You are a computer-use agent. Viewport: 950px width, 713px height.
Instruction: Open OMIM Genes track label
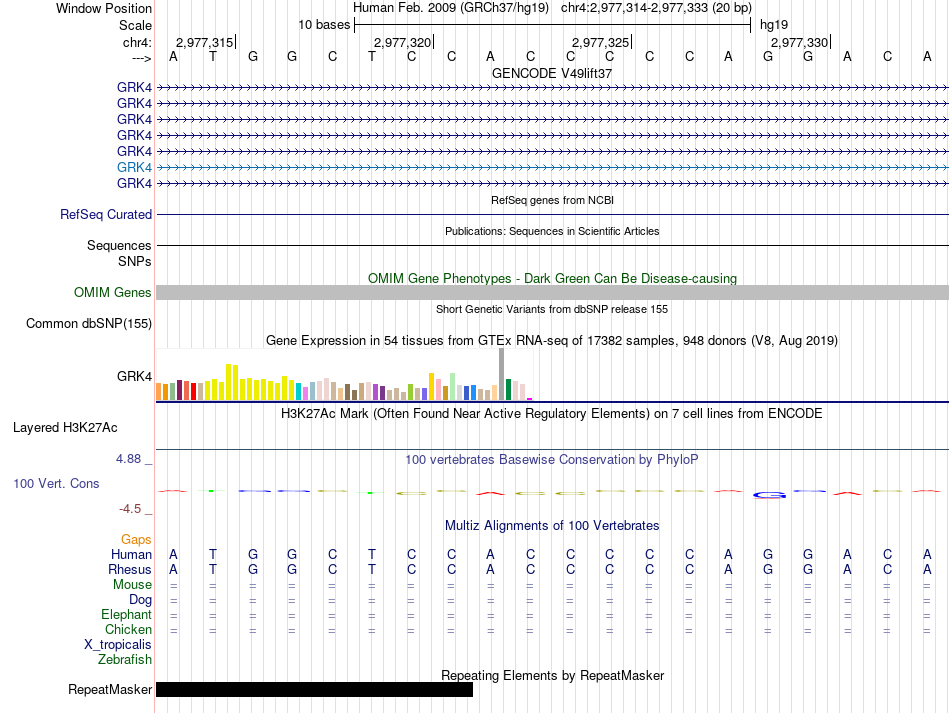tap(113, 293)
